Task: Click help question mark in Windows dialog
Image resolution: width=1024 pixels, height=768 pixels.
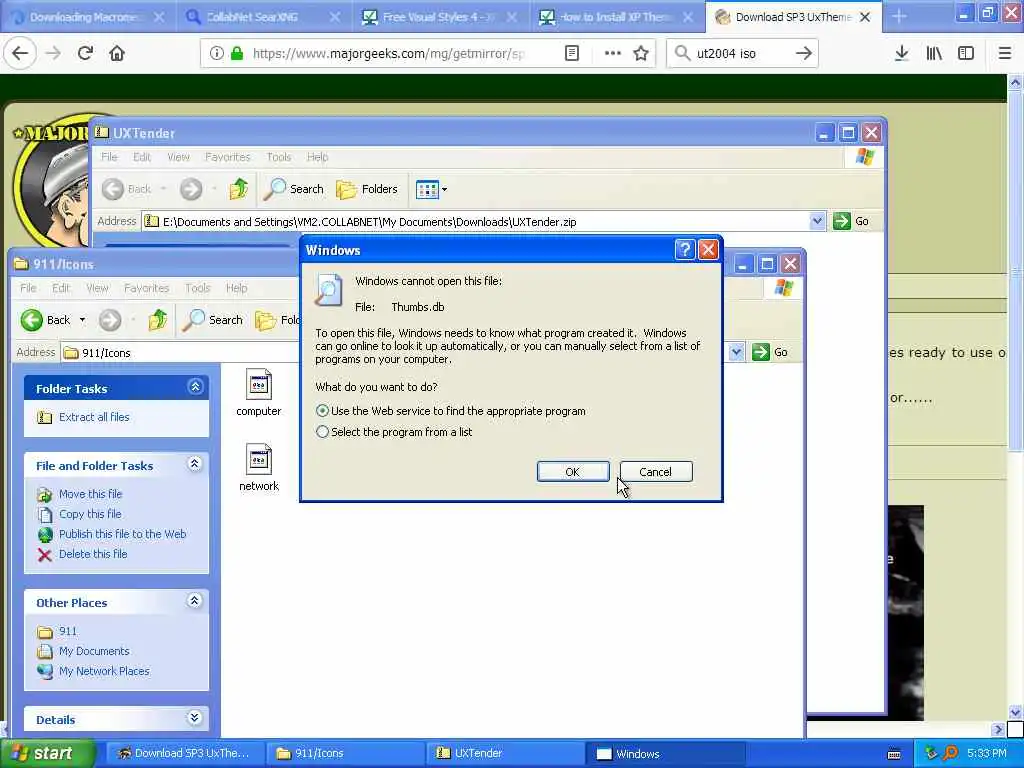Action: [684, 249]
